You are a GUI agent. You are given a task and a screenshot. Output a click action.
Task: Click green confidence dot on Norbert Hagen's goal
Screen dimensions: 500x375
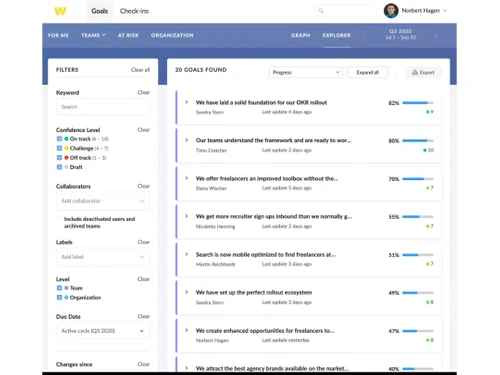pos(427,340)
